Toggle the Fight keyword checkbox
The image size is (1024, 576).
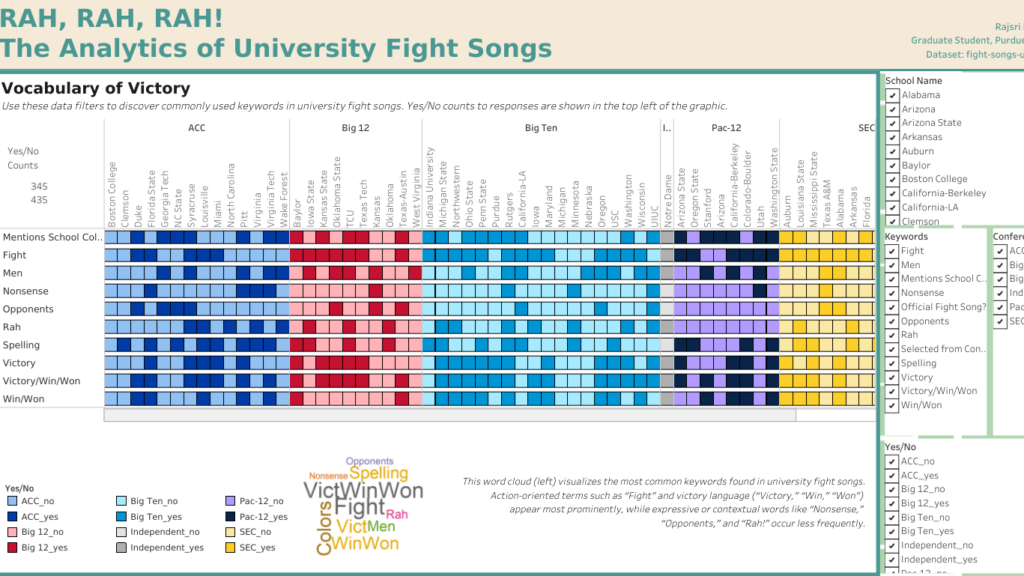click(x=890, y=251)
